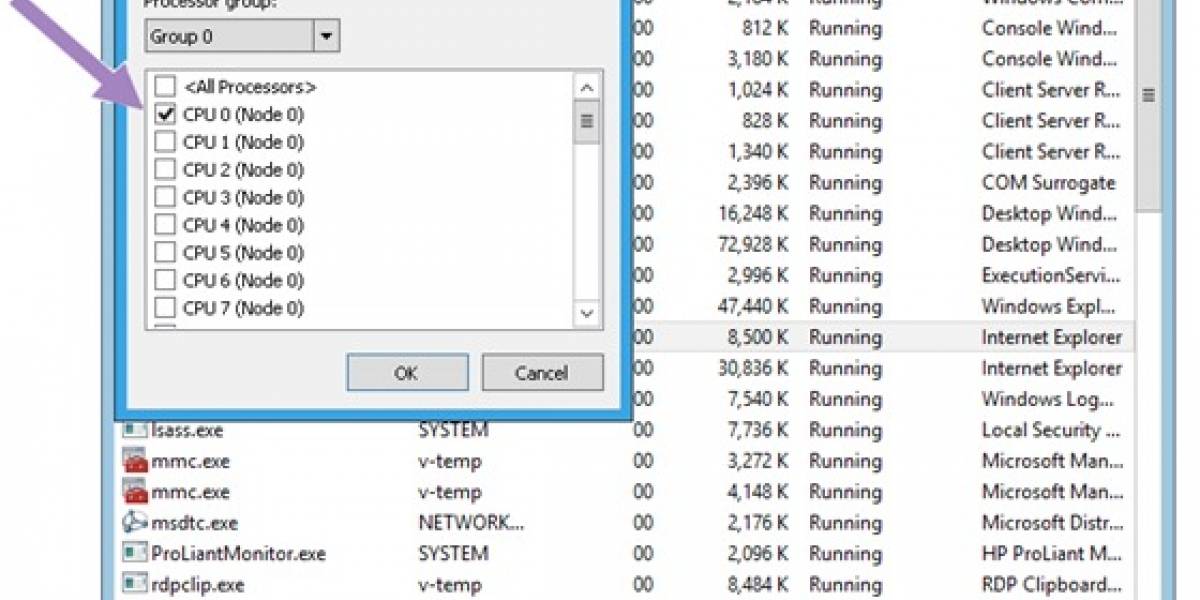Select the Local Security ... description

point(1049,430)
